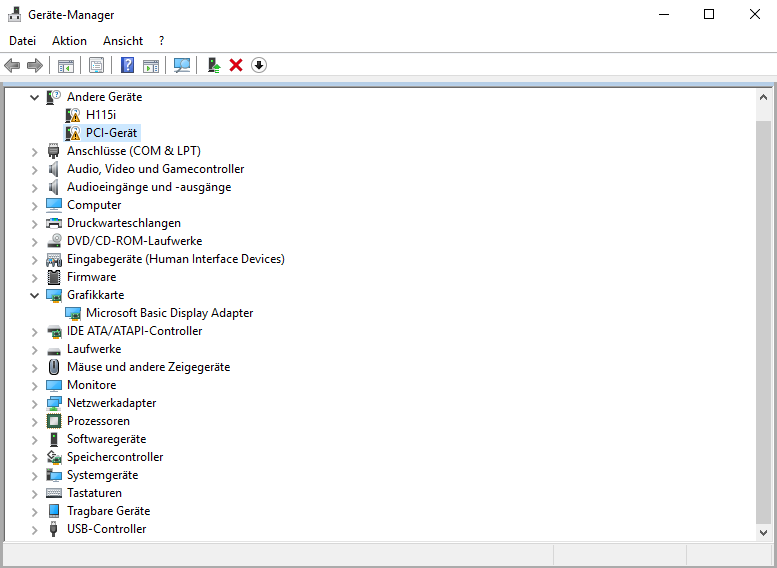The image size is (777, 568).
Task: Select the Netzwerkadapter tree label
Action: point(111,403)
